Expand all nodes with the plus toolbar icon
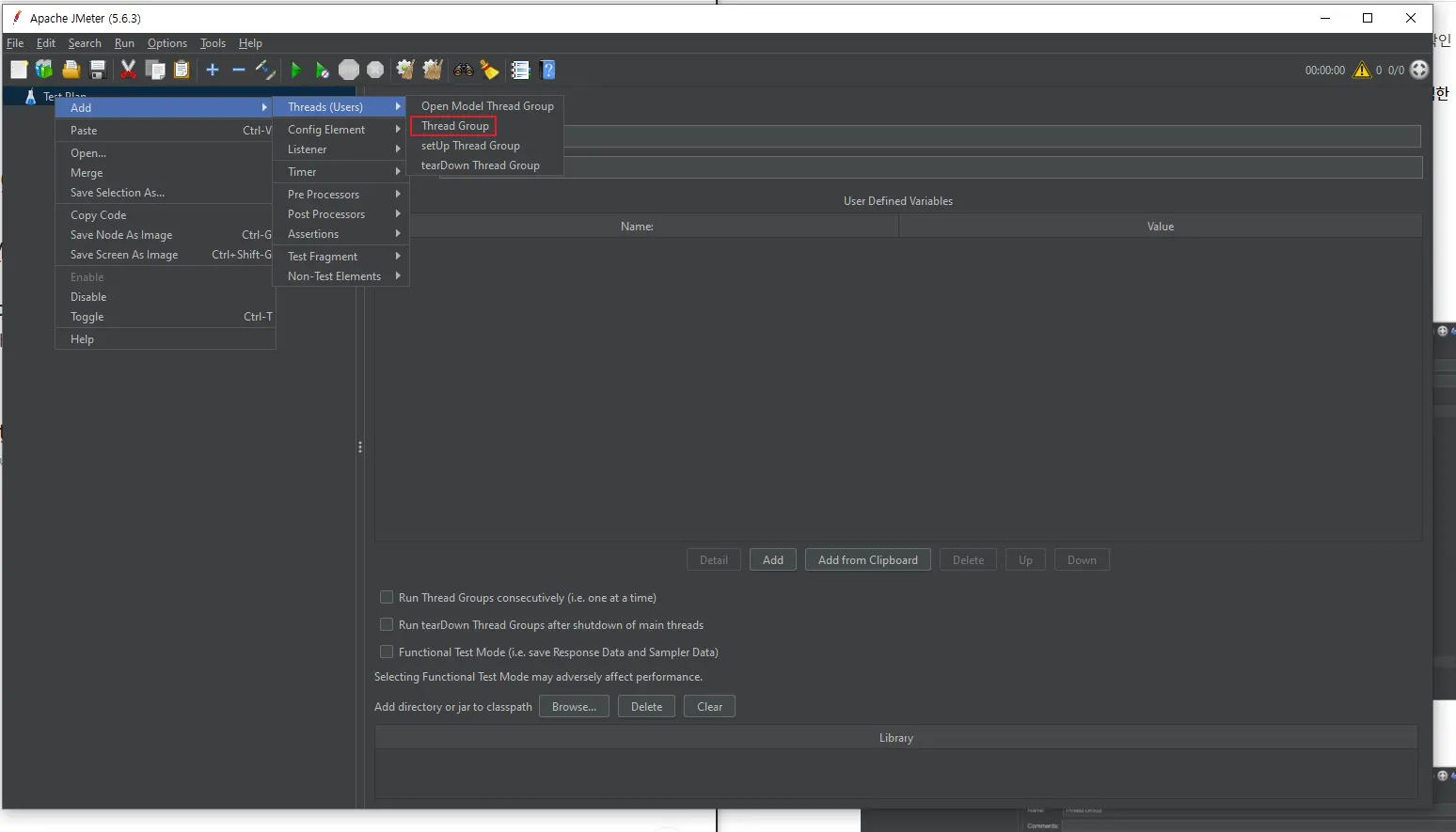This screenshot has height=832, width=1456. [x=213, y=70]
